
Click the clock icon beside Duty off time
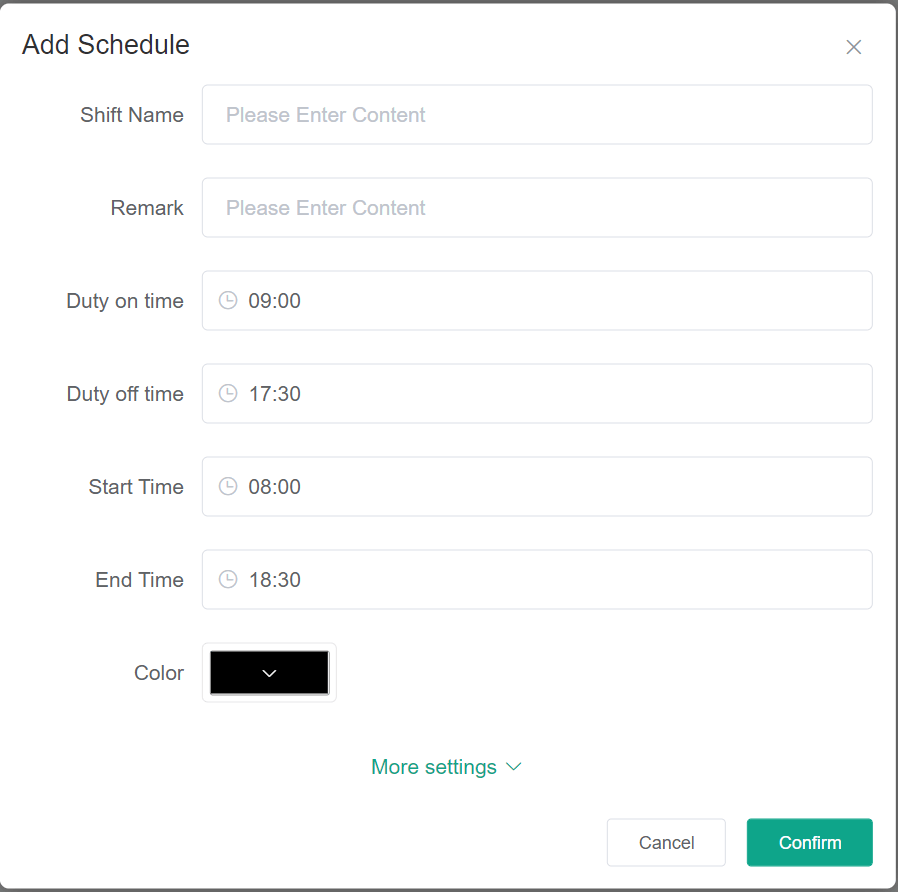(228, 393)
